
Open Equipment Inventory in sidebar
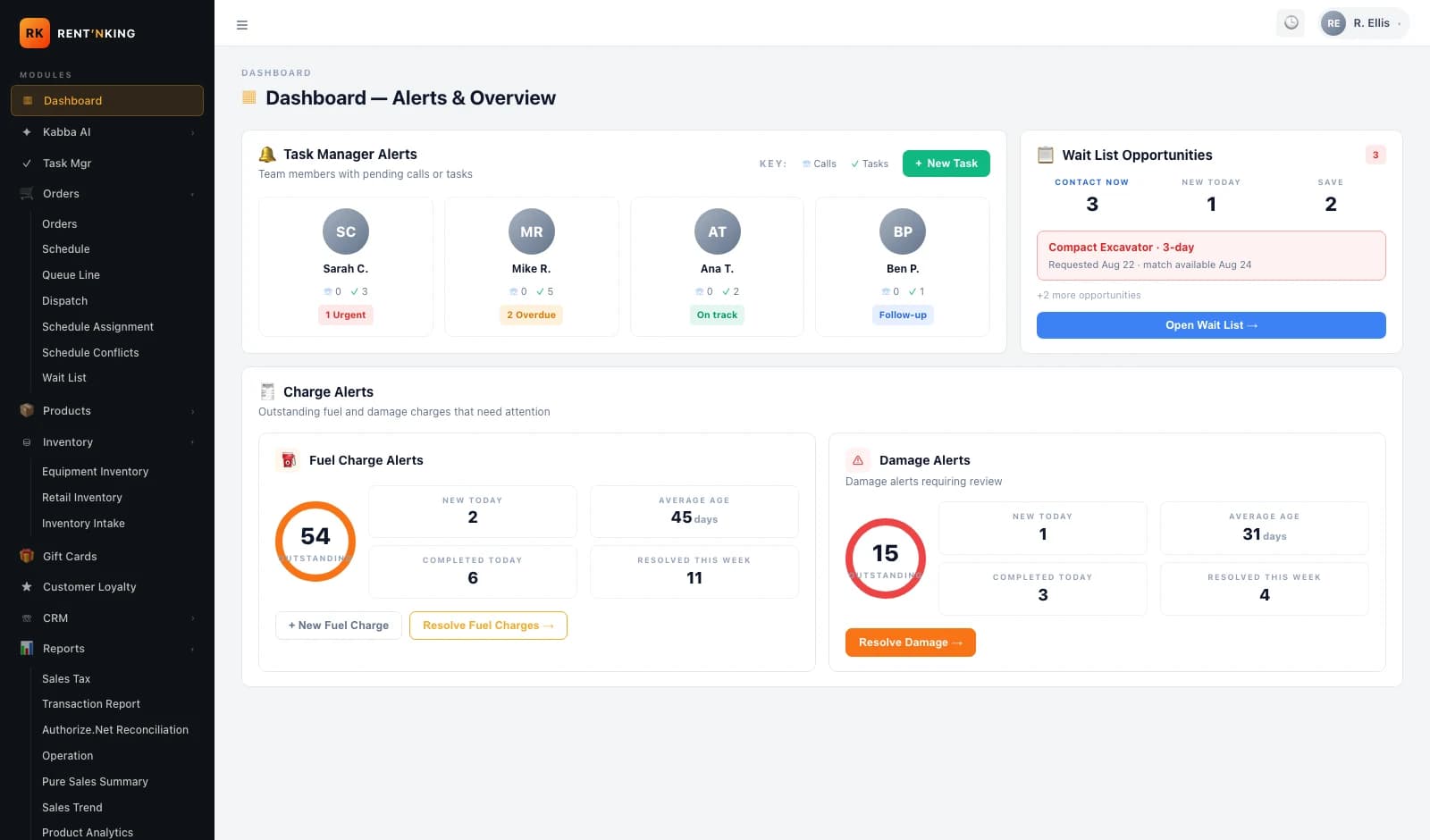point(96,472)
